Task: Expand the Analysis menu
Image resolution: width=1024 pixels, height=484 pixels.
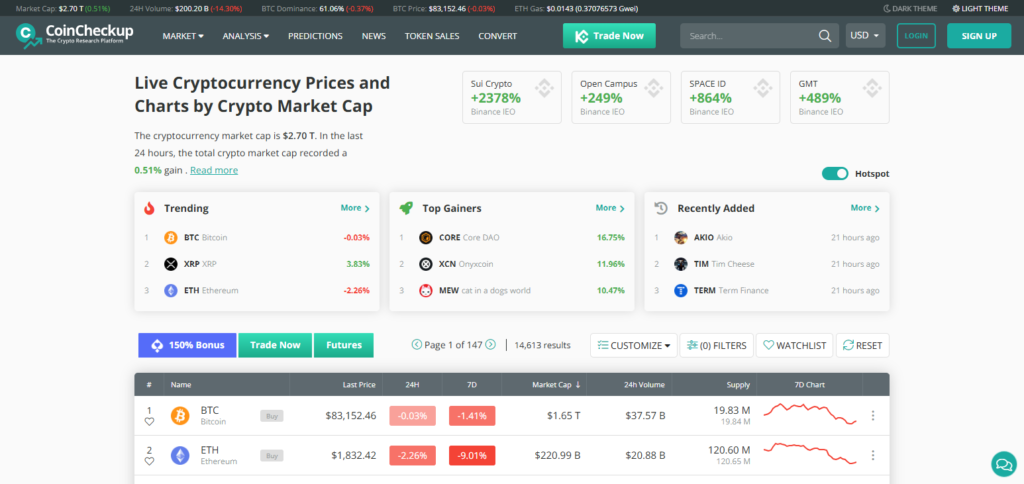Action: coord(246,36)
